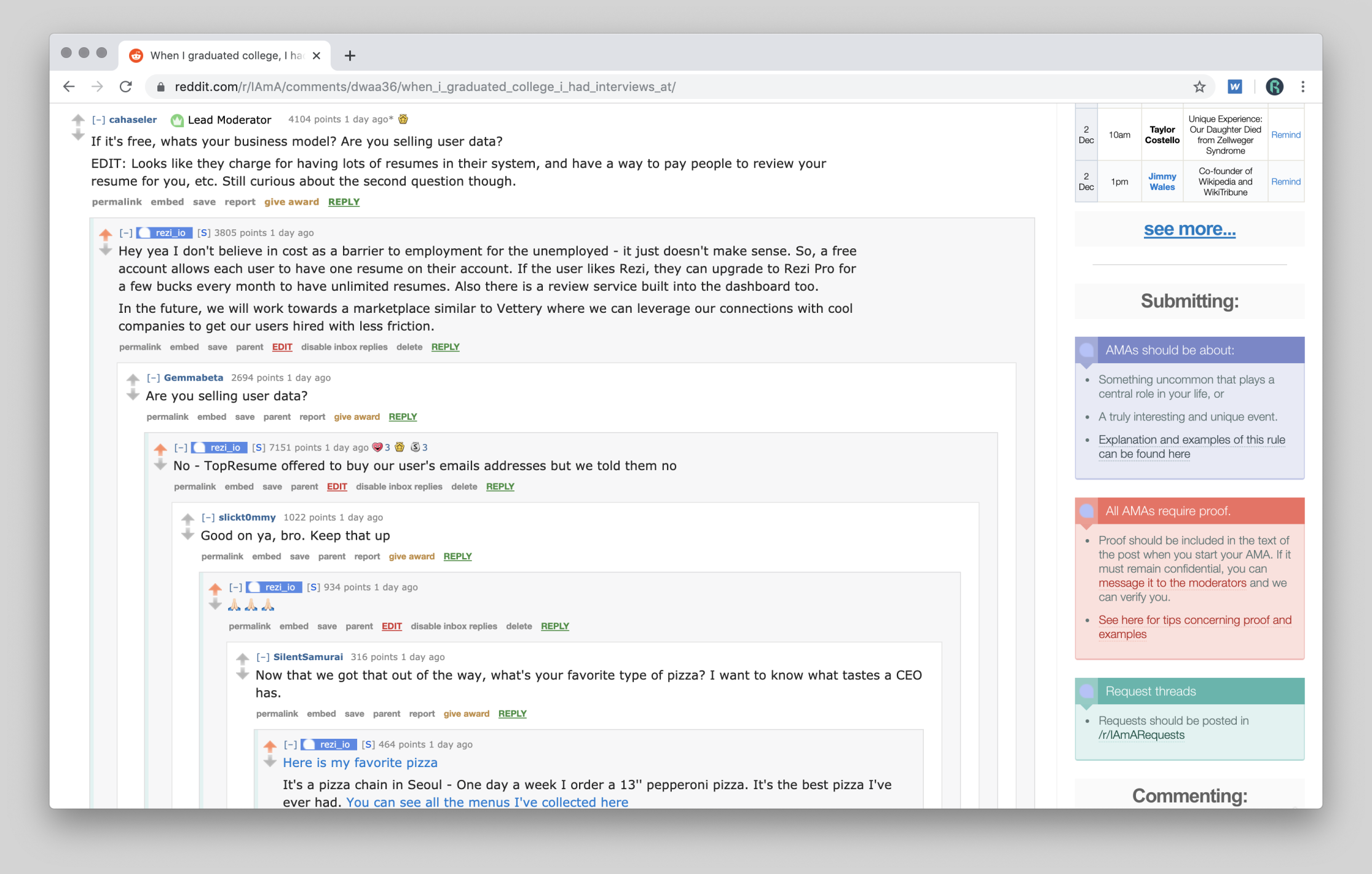
Task: Open the Chrome profile avatar
Action: (x=1274, y=87)
